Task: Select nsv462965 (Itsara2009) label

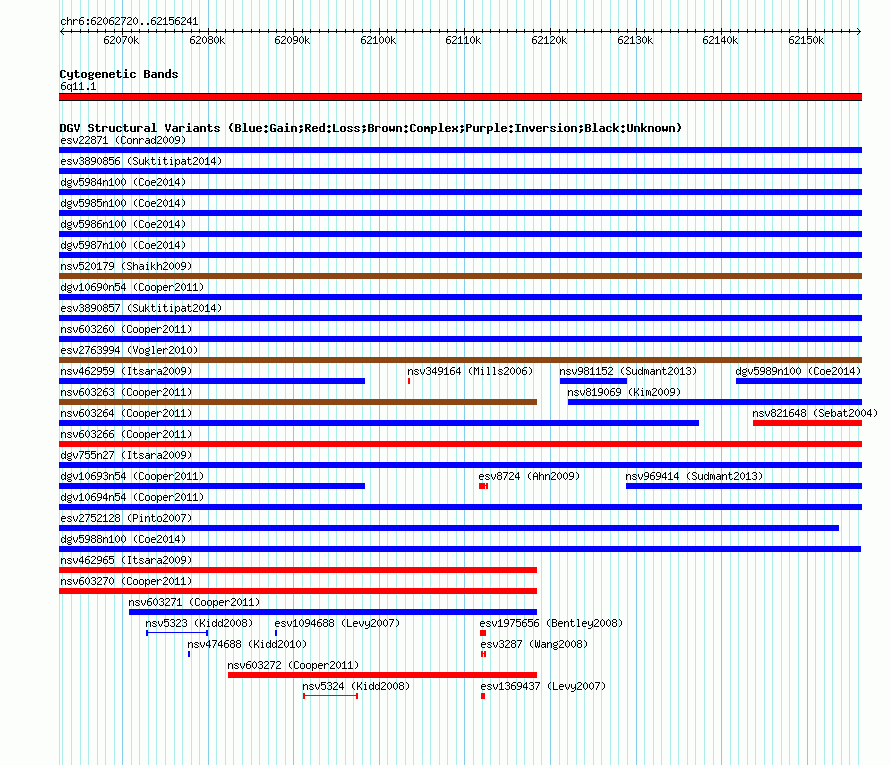Action: (126, 560)
